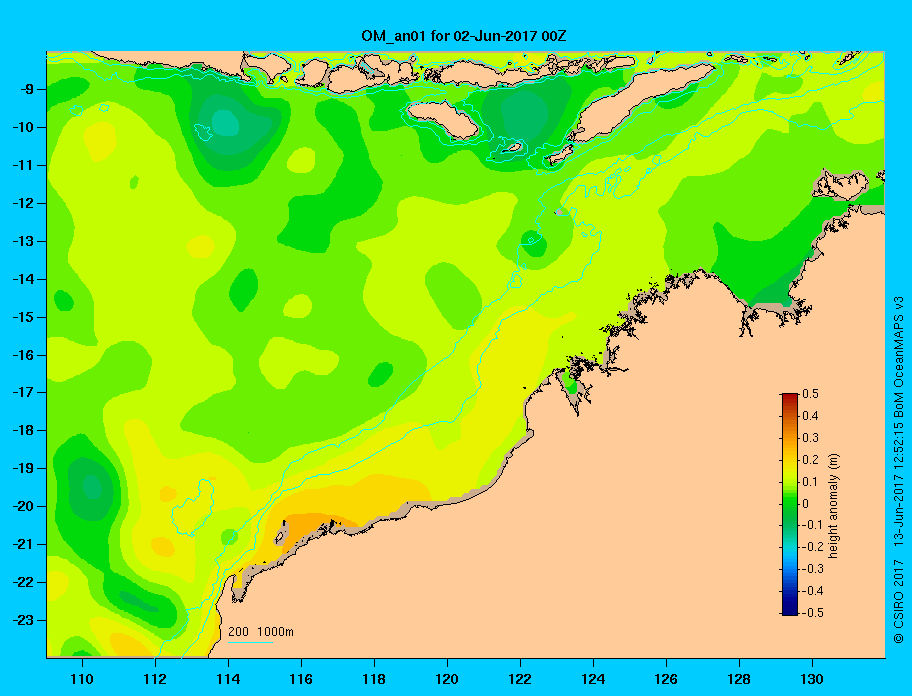The height and width of the screenshot is (696, 912).
Task: Click latitude axis label "-21"
Action: tap(22, 545)
